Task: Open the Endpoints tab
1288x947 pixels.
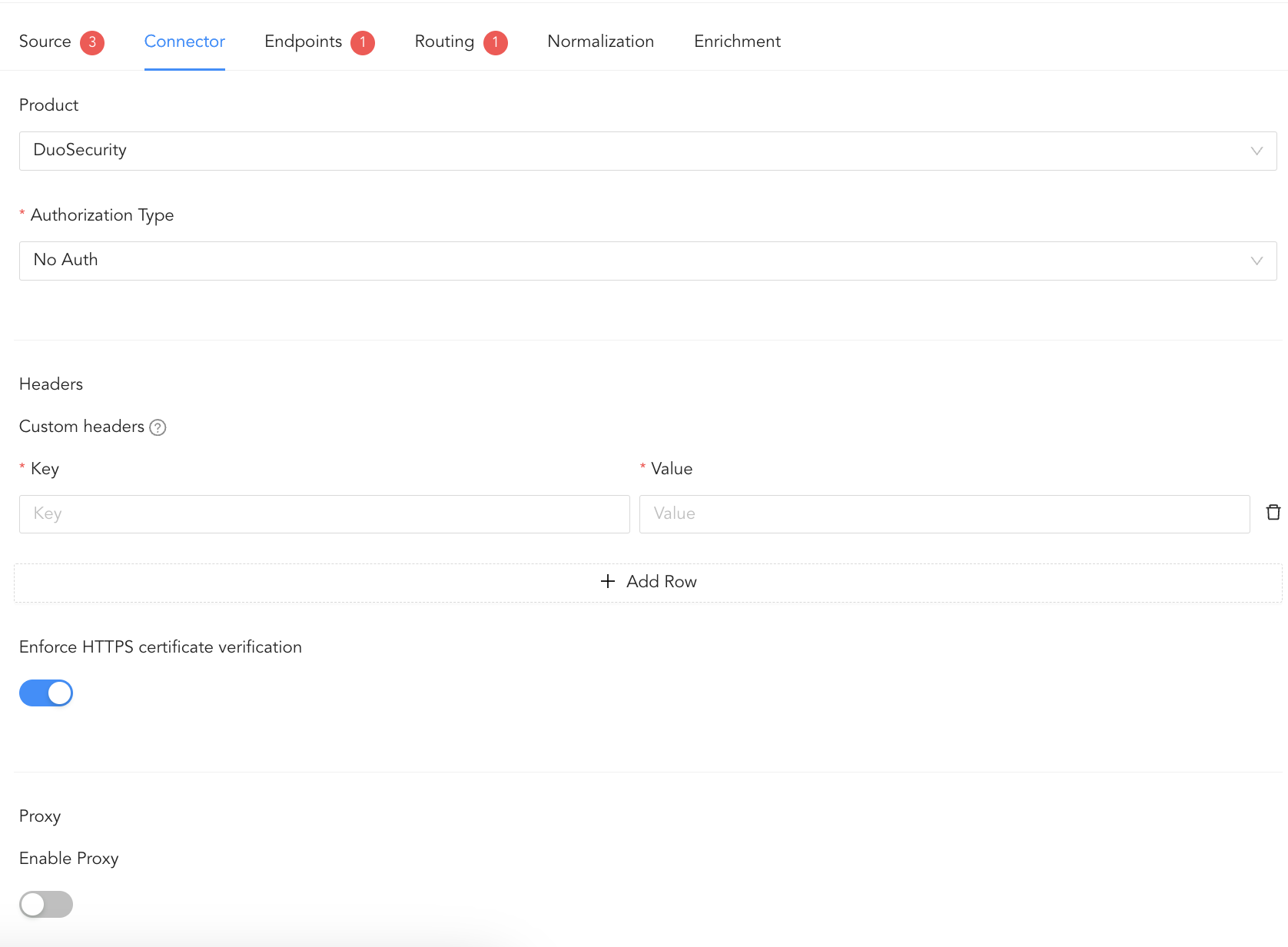Action: 303,42
